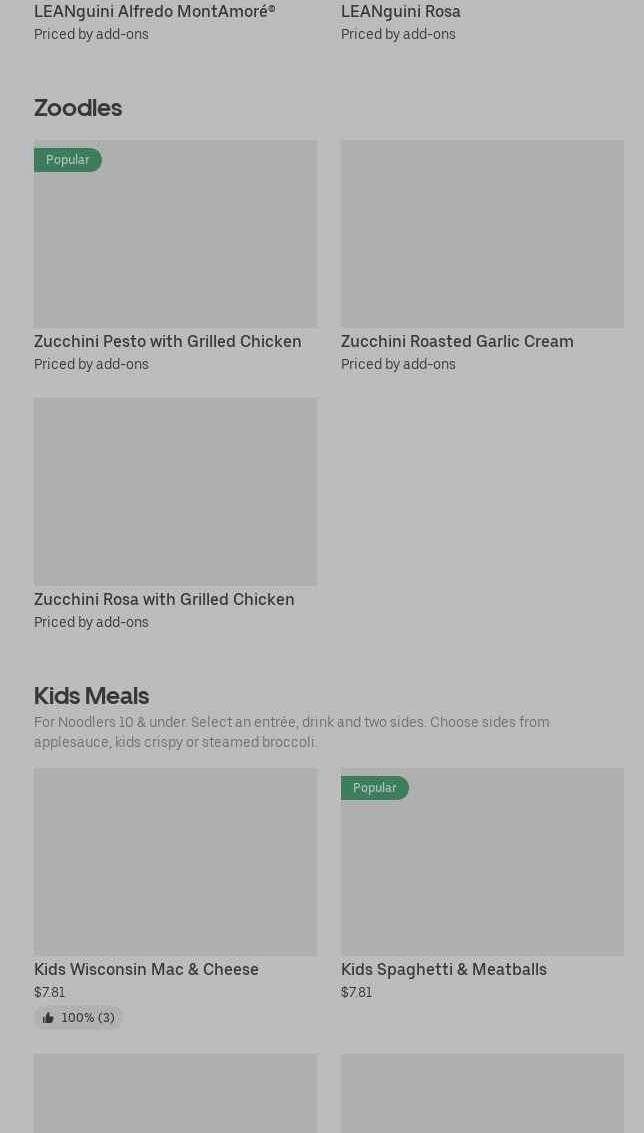Click Zucchini Roasted Garlic Cream title
This screenshot has height=1133, width=644.
tap(457, 342)
